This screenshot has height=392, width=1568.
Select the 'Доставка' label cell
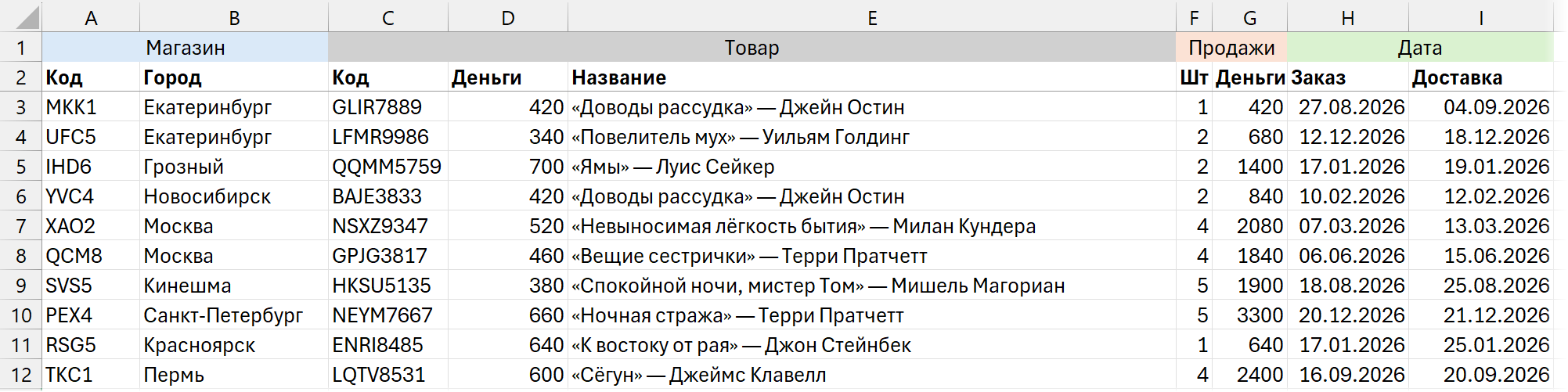click(x=1480, y=77)
